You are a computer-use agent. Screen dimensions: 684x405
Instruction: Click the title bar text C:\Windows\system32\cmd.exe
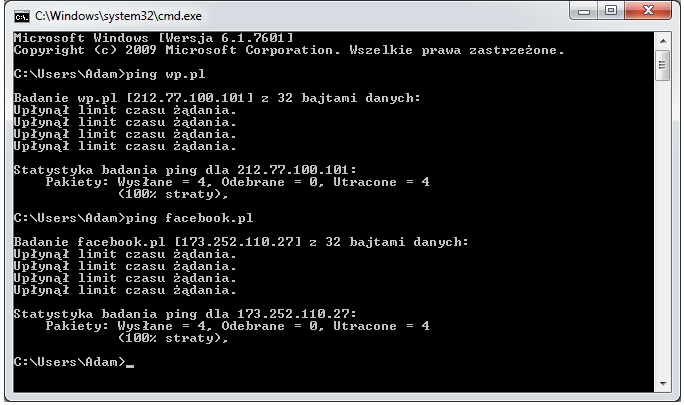pyautogui.click(x=118, y=16)
